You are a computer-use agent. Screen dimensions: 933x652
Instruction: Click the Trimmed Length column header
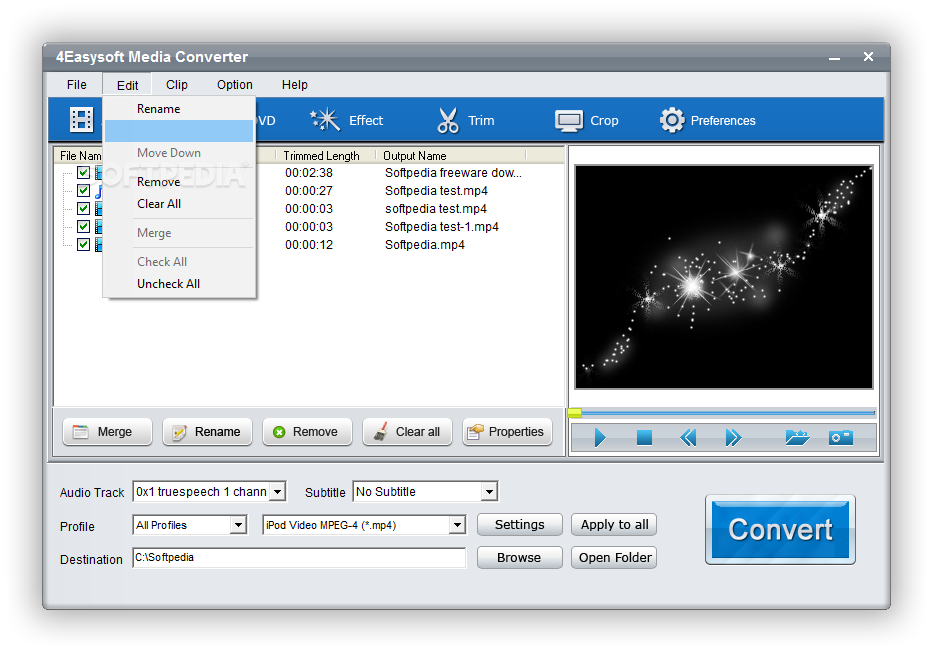[x=325, y=156]
